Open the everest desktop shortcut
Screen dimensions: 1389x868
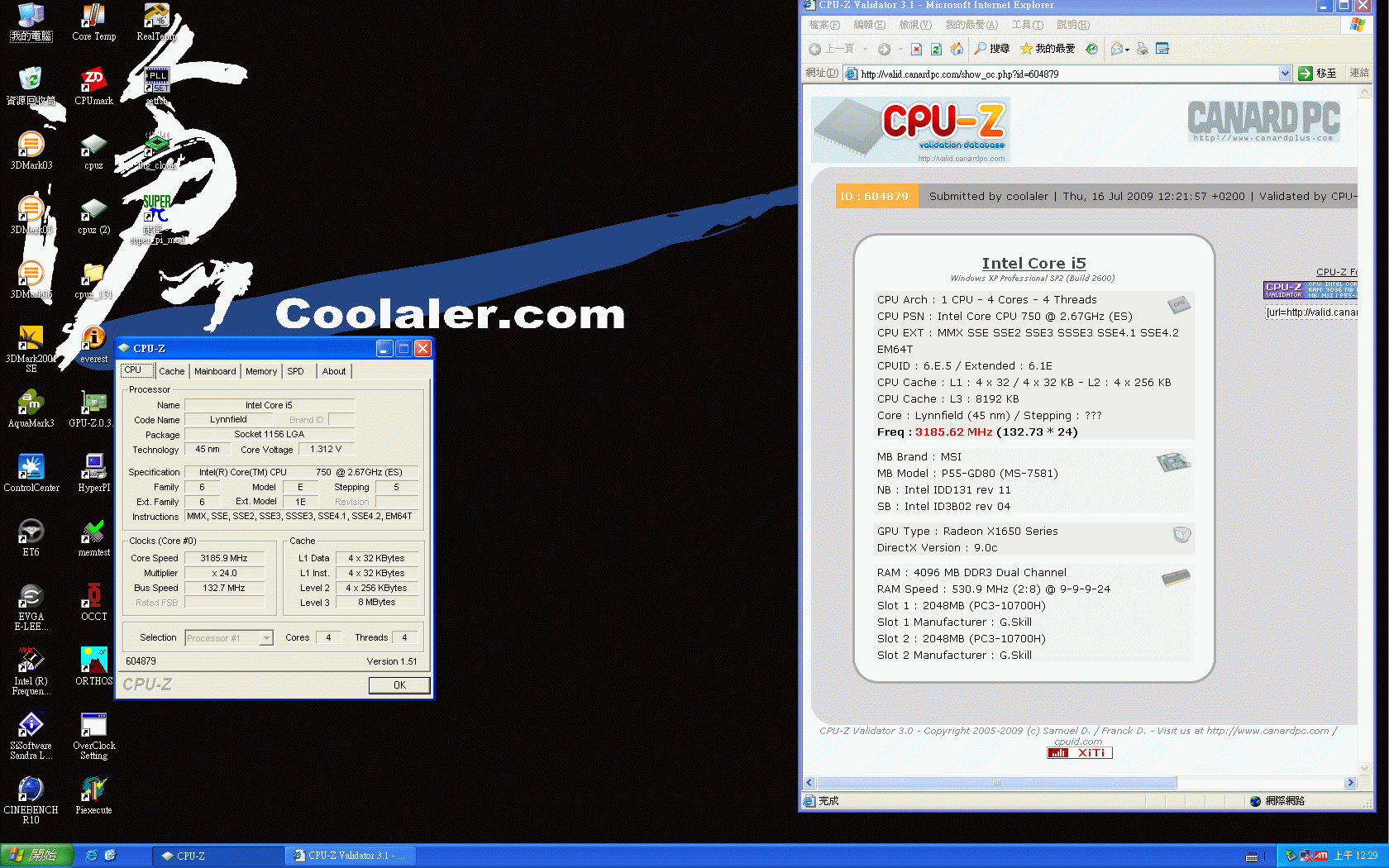click(x=93, y=345)
